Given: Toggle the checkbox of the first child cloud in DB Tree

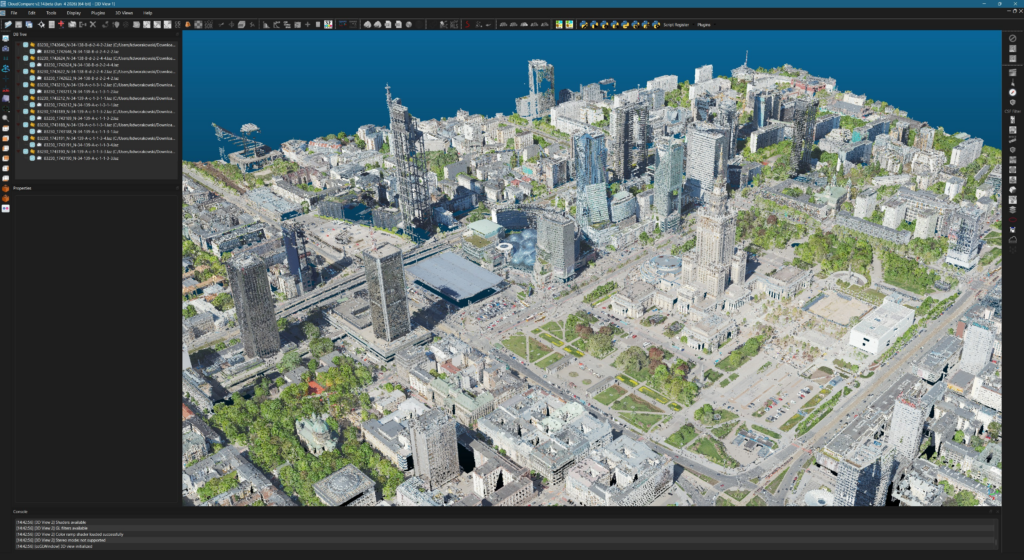Looking at the screenshot, I should click(x=32, y=52).
